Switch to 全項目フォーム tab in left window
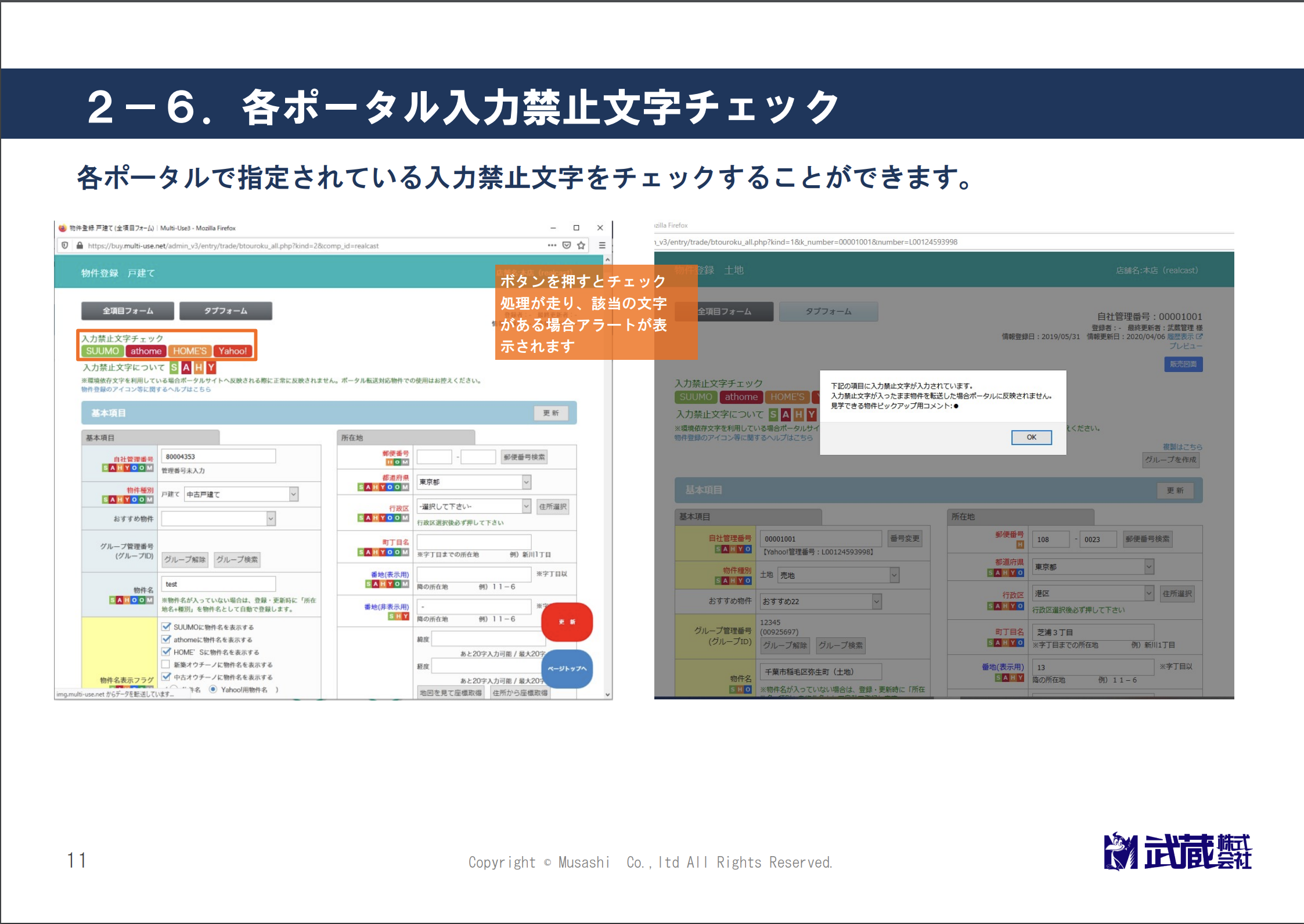 pyautogui.click(x=128, y=311)
